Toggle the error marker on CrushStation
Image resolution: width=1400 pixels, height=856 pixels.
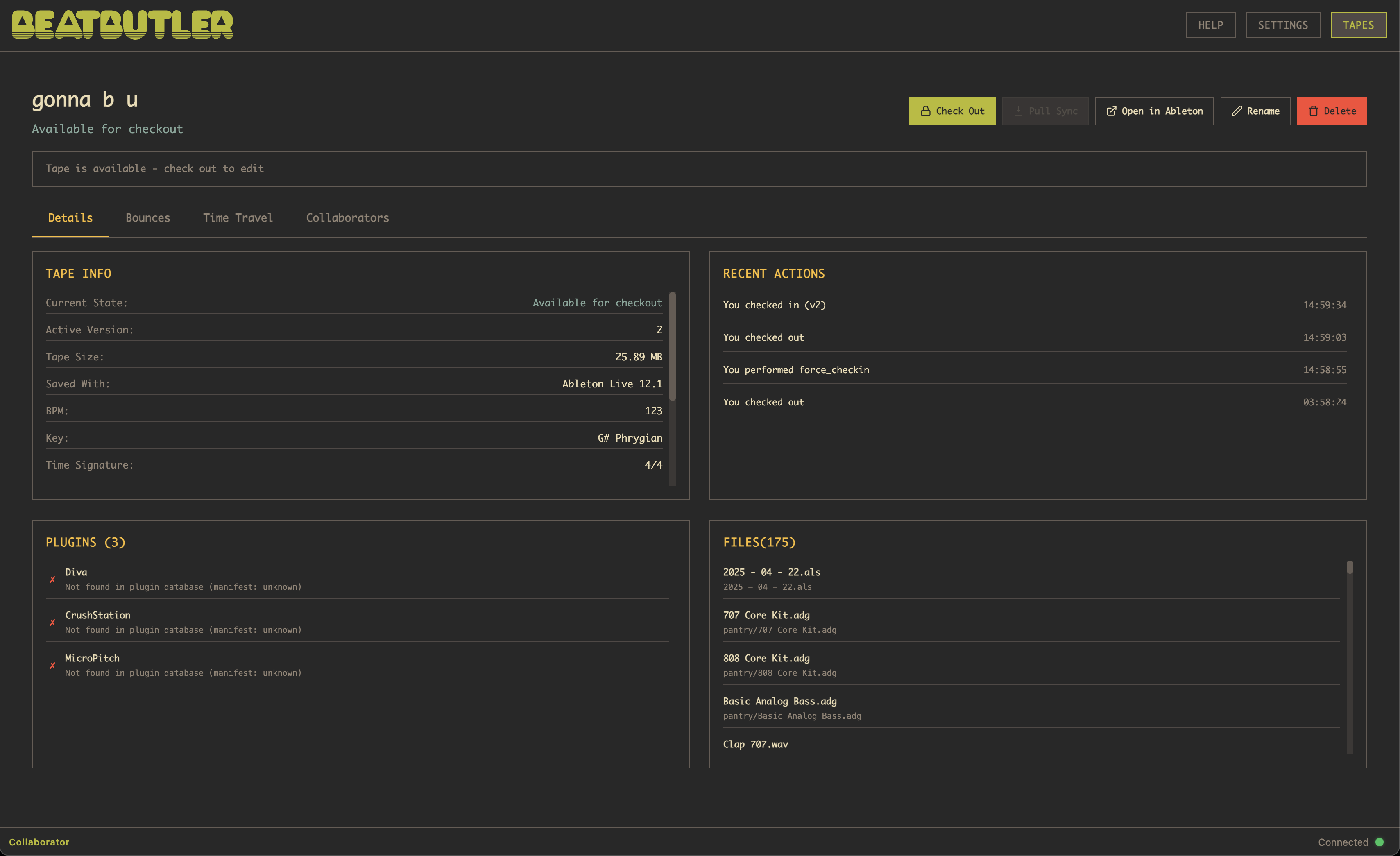(52, 623)
